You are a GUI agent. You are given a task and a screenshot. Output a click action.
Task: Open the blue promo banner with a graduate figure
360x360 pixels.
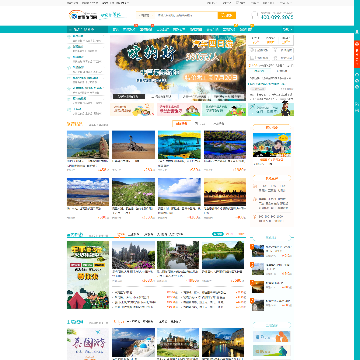[x=271, y=109]
